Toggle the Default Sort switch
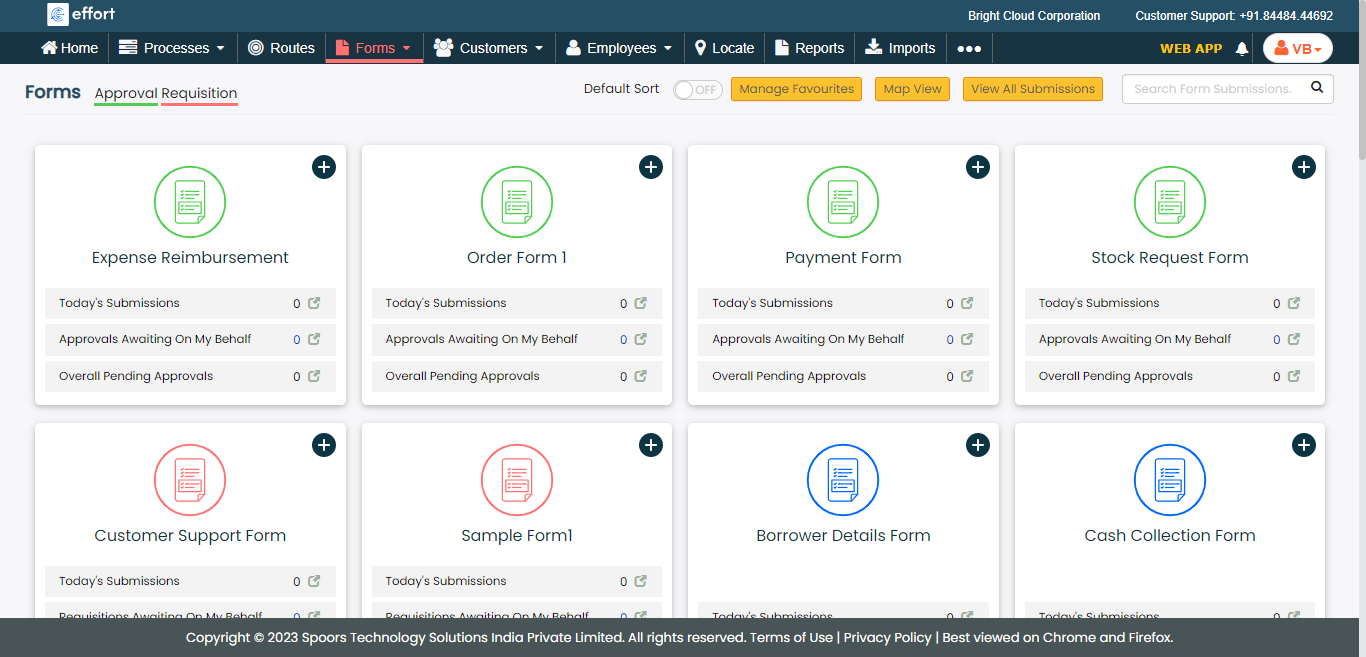Image resolution: width=1366 pixels, height=657 pixels. click(x=697, y=89)
